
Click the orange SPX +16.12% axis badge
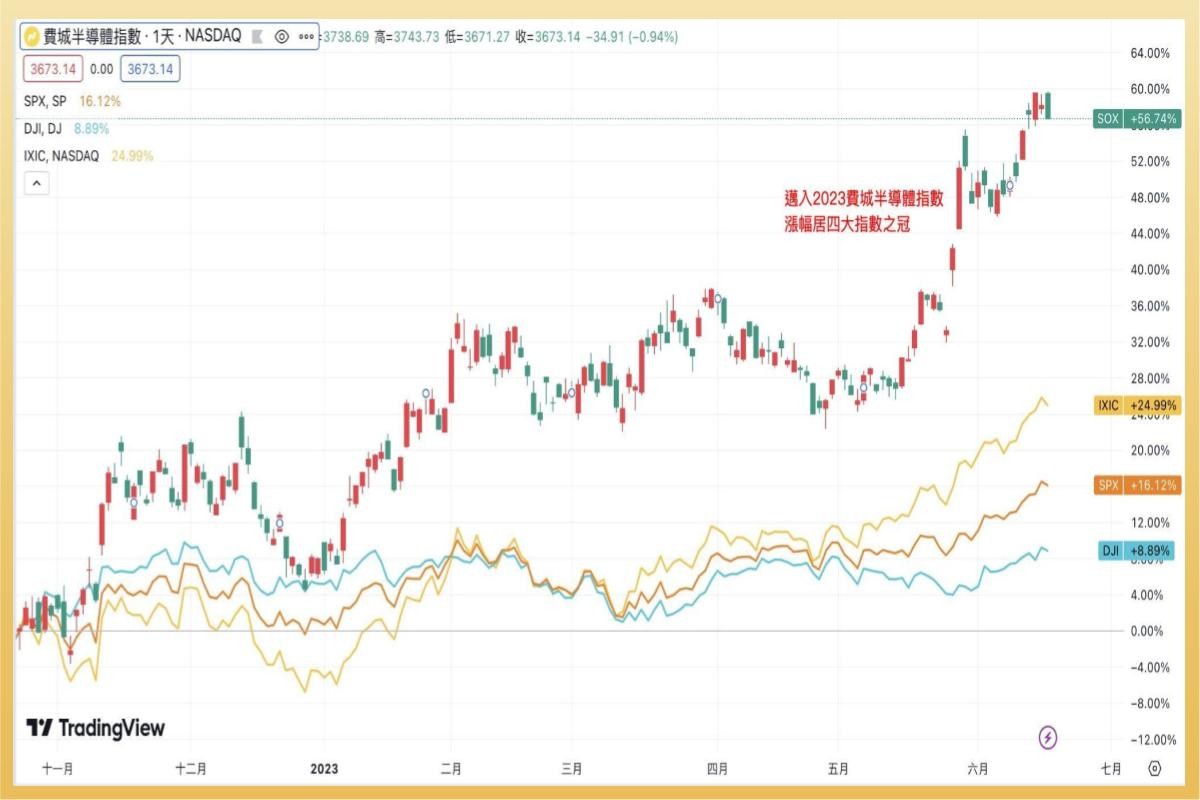point(1139,487)
